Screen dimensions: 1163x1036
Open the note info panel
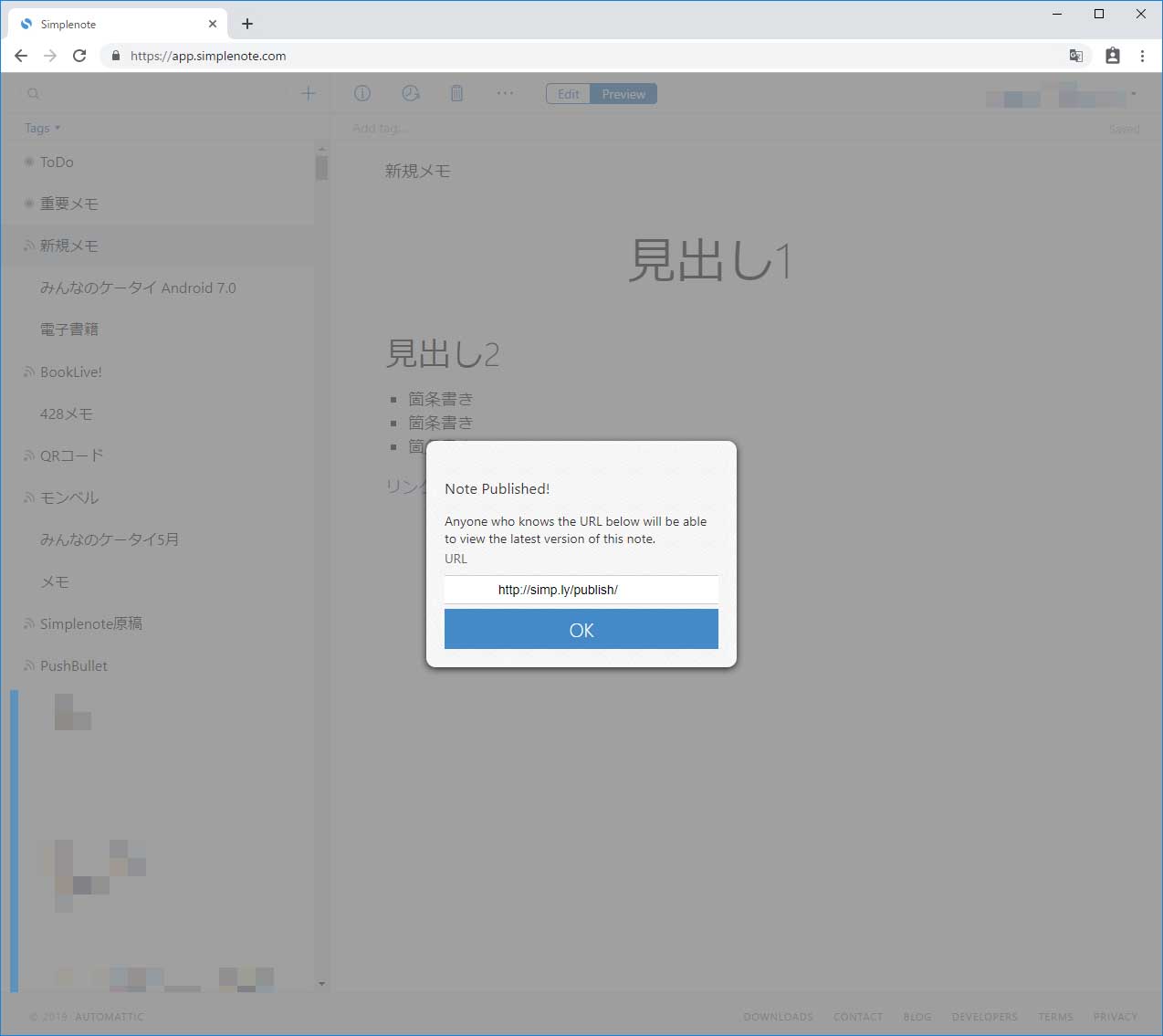361,93
